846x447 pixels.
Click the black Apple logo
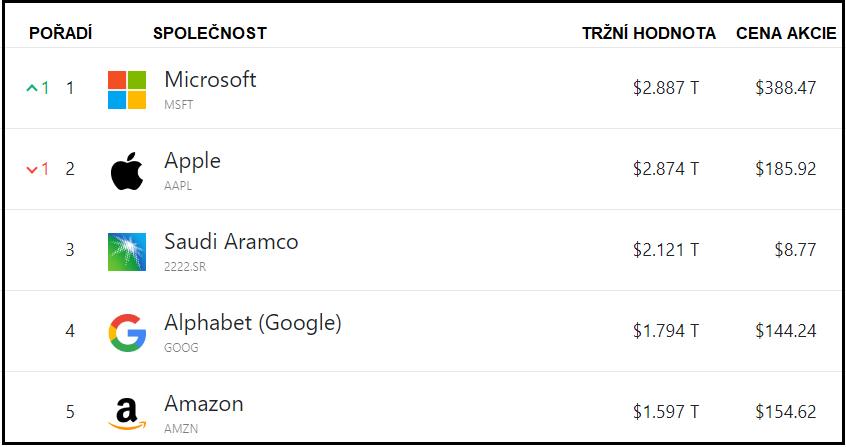pos(127,171)
